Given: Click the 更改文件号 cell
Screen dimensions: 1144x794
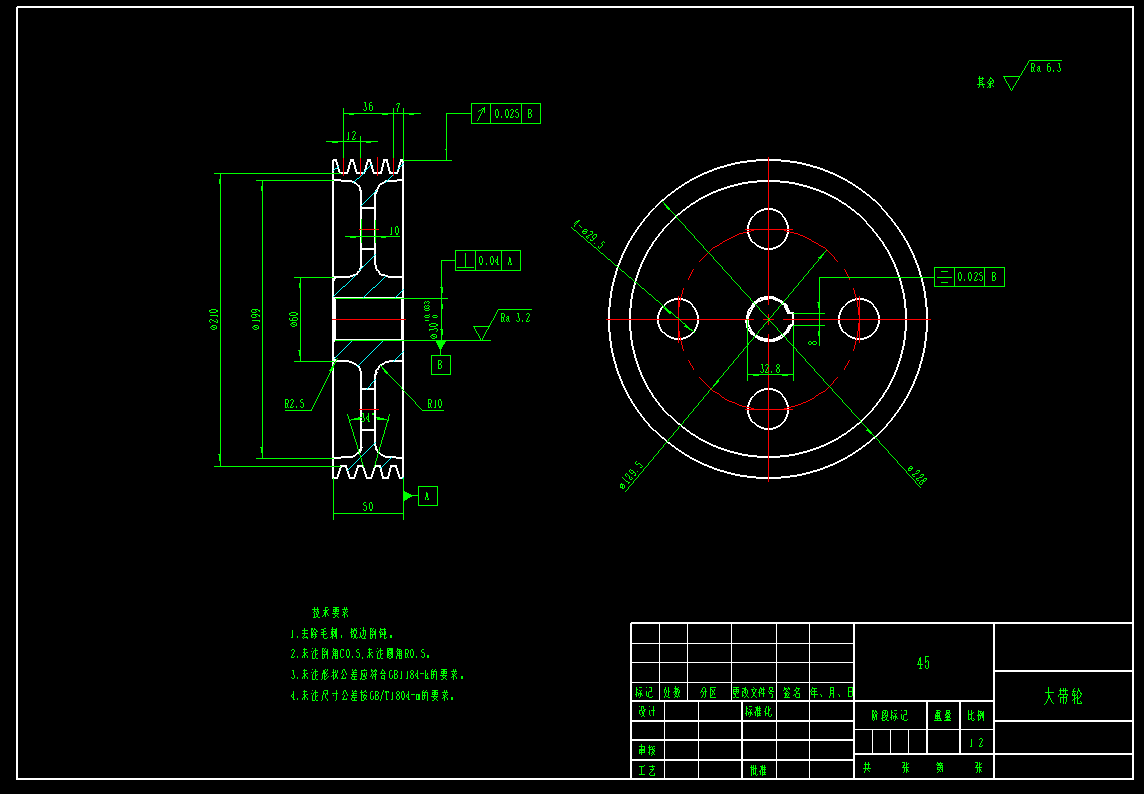Looking at the screenshot, I should pos(754,692).
